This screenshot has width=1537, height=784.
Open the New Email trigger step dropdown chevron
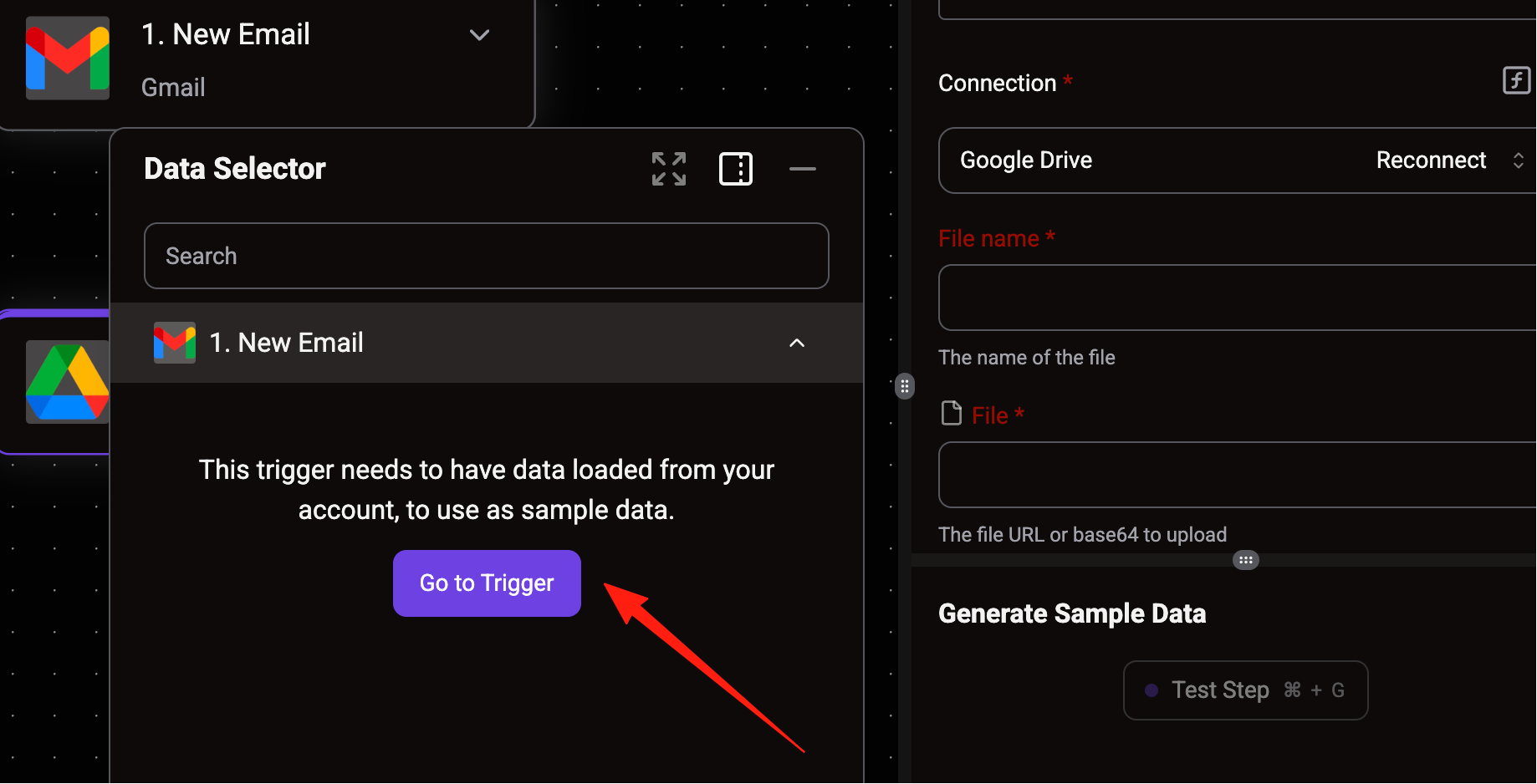coord(479,35)
